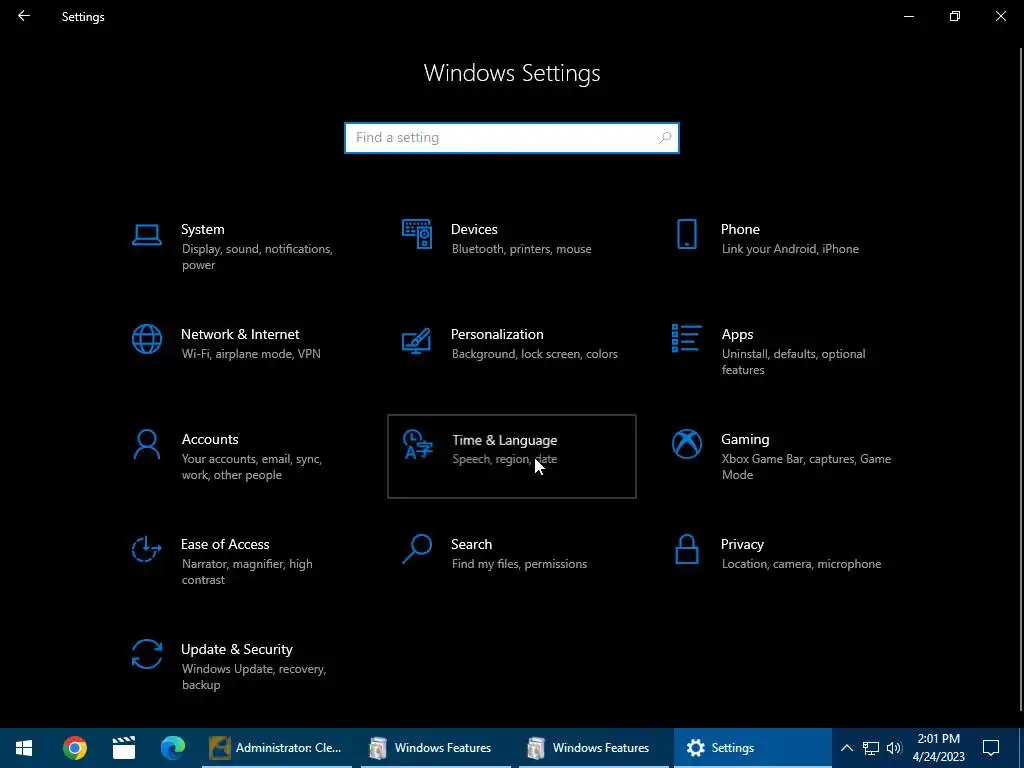Open the Gaming settings title
Image resolution: width=1024 pixels, height=768 pixels.
pos(745,440)
